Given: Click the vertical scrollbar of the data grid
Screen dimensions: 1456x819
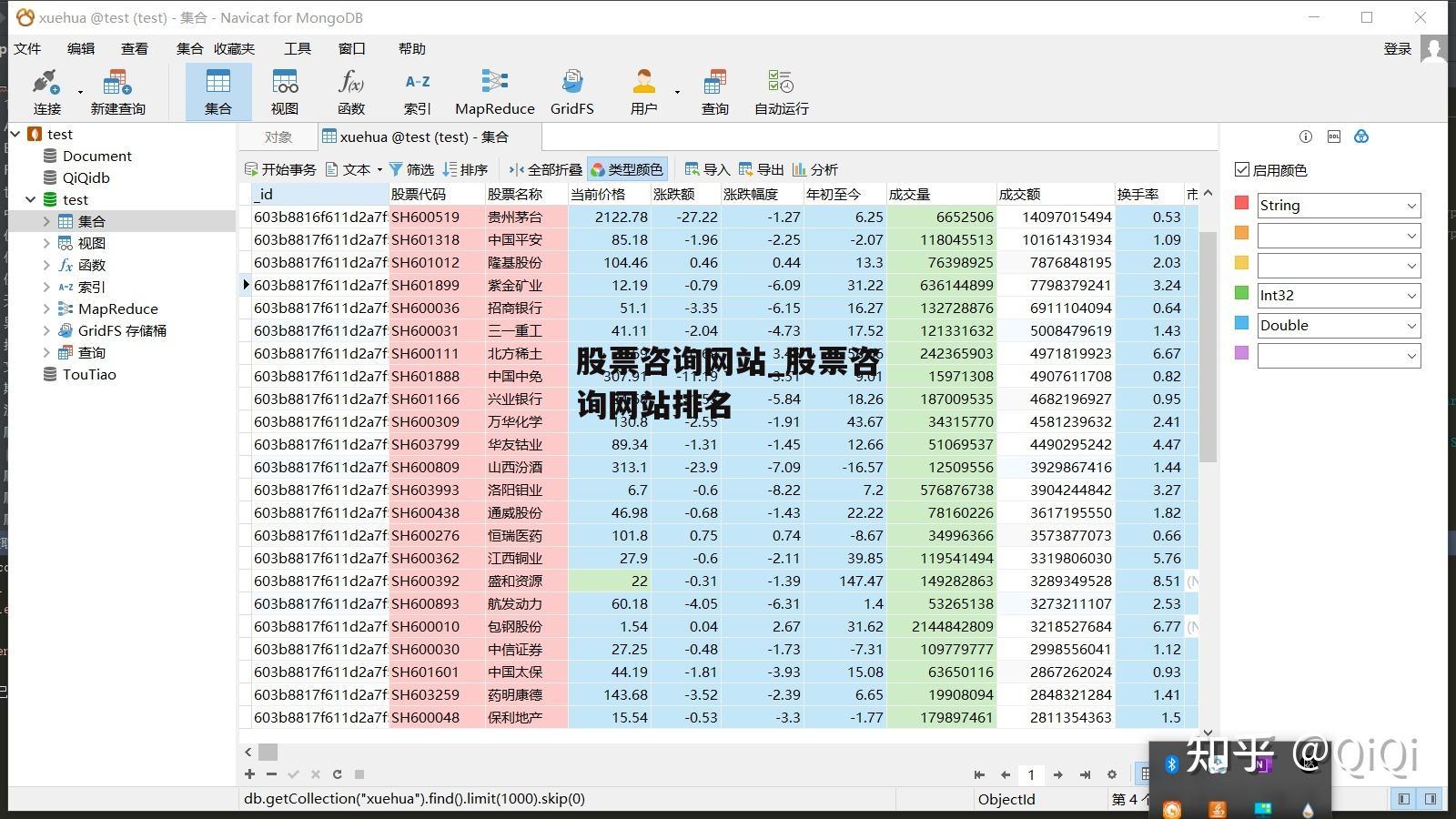Looking at the screenshot, I should pyautogui.click(x=1208, y=346).
